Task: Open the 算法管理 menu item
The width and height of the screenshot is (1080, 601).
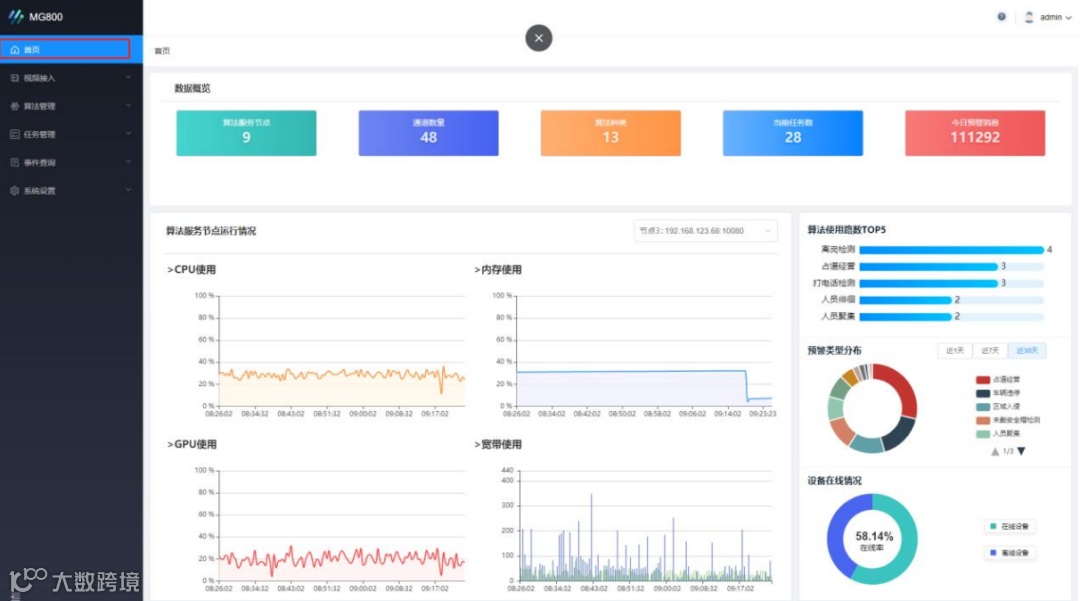Action: click(71, 106)
